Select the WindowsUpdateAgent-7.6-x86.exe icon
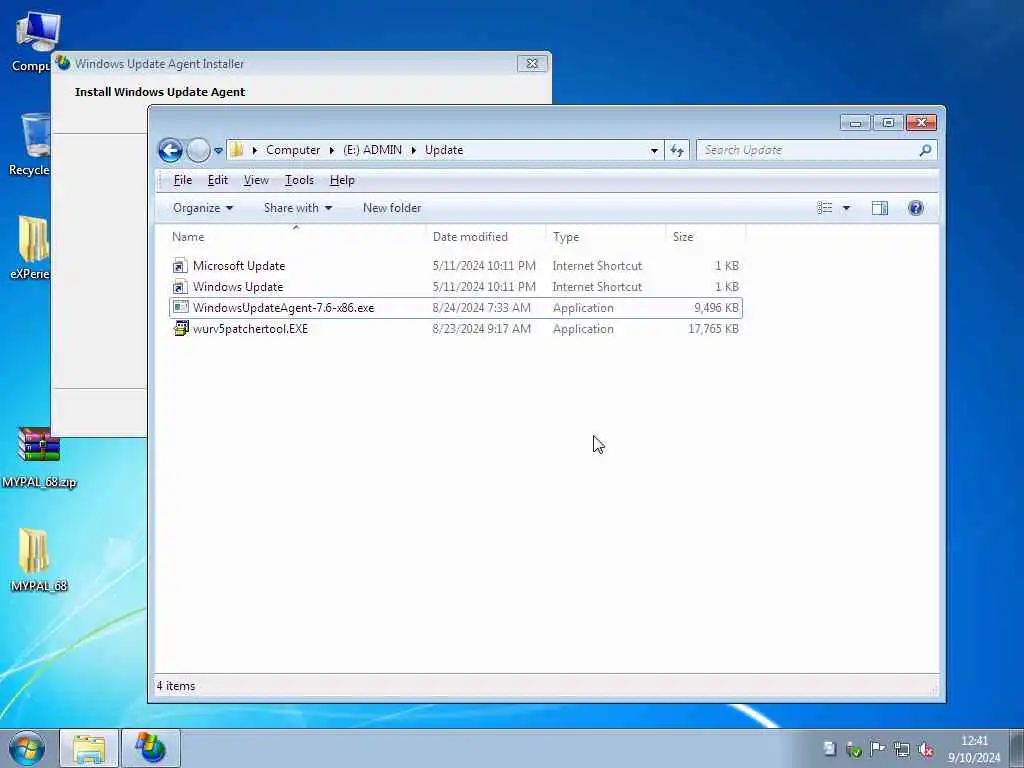The height and width of the screenshot is (768, 1024). (x=181, y=308)
